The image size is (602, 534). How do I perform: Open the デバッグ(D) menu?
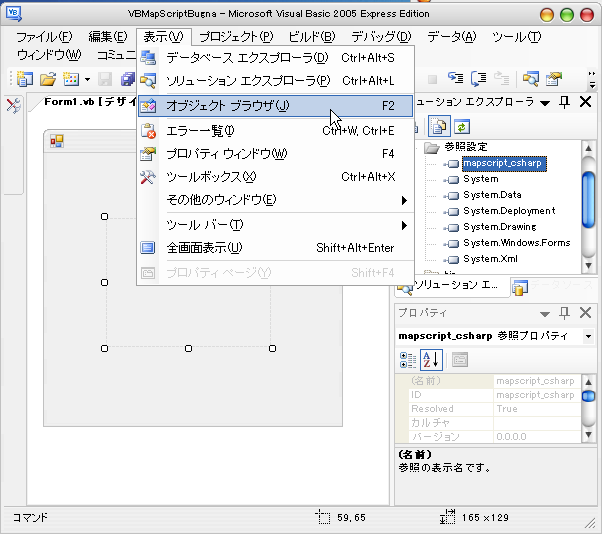coord(381,37)
